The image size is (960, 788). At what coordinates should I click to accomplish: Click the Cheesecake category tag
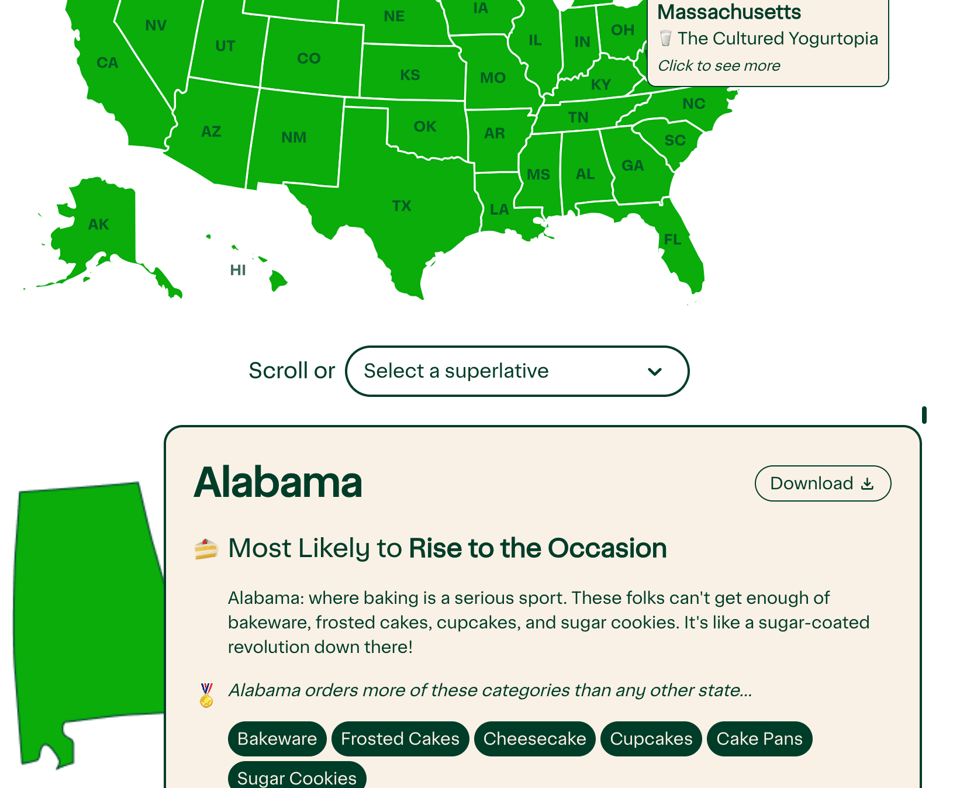(535, 739)
